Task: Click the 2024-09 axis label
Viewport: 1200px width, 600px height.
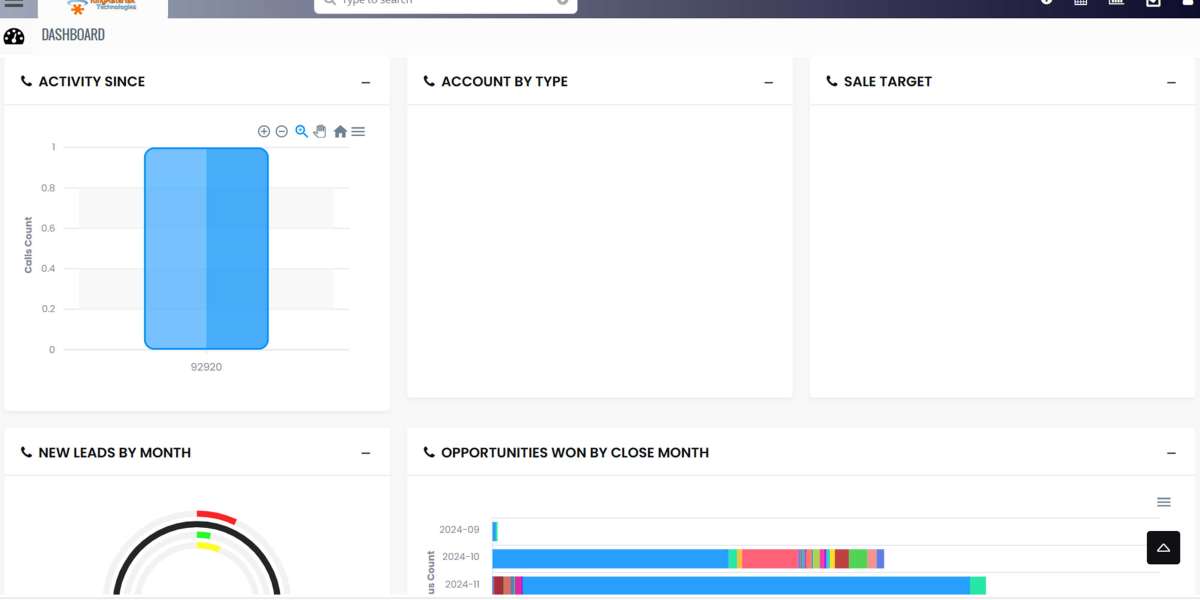Action: click(459, 530)
